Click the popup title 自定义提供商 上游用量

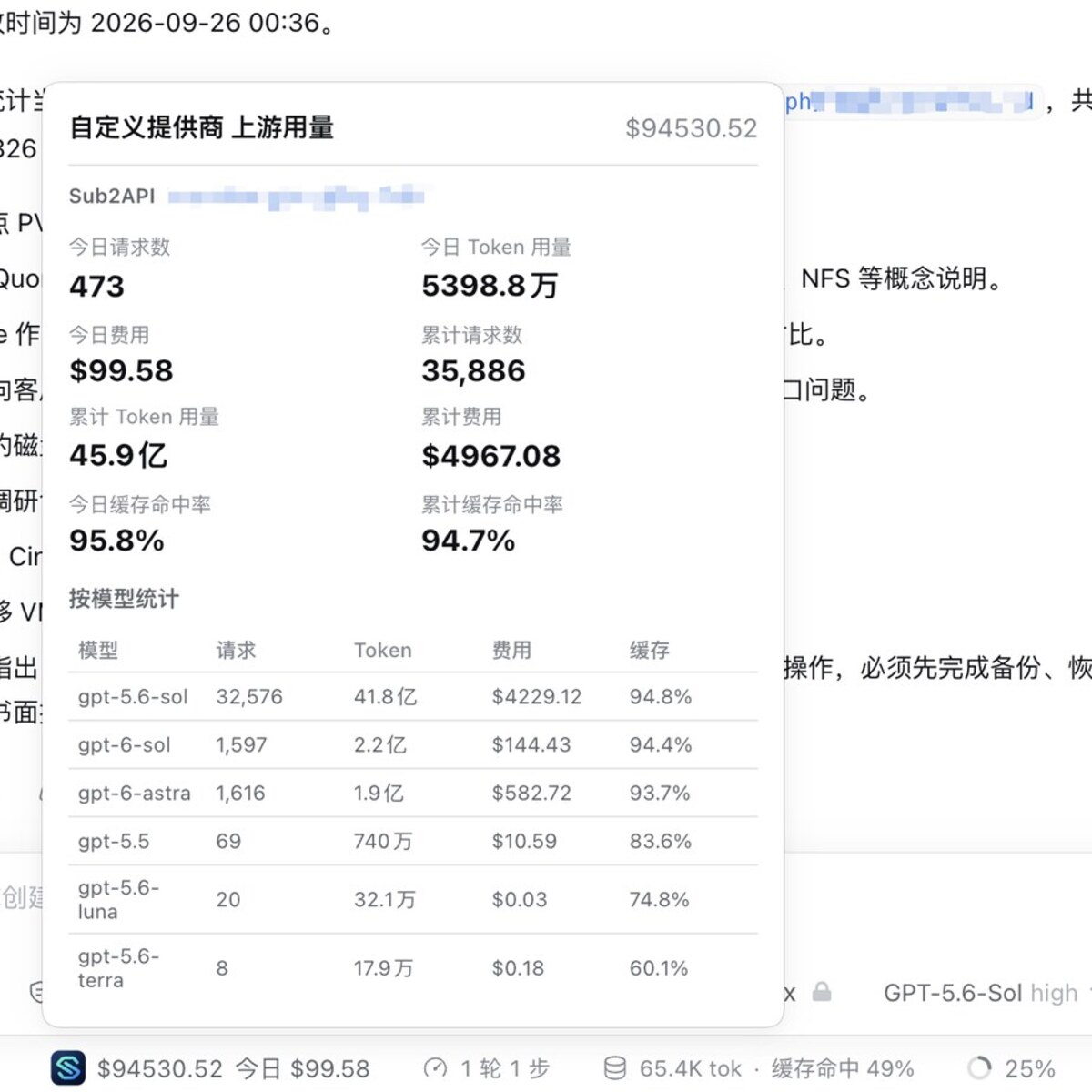pyautogui.click(x=202, y=127)
